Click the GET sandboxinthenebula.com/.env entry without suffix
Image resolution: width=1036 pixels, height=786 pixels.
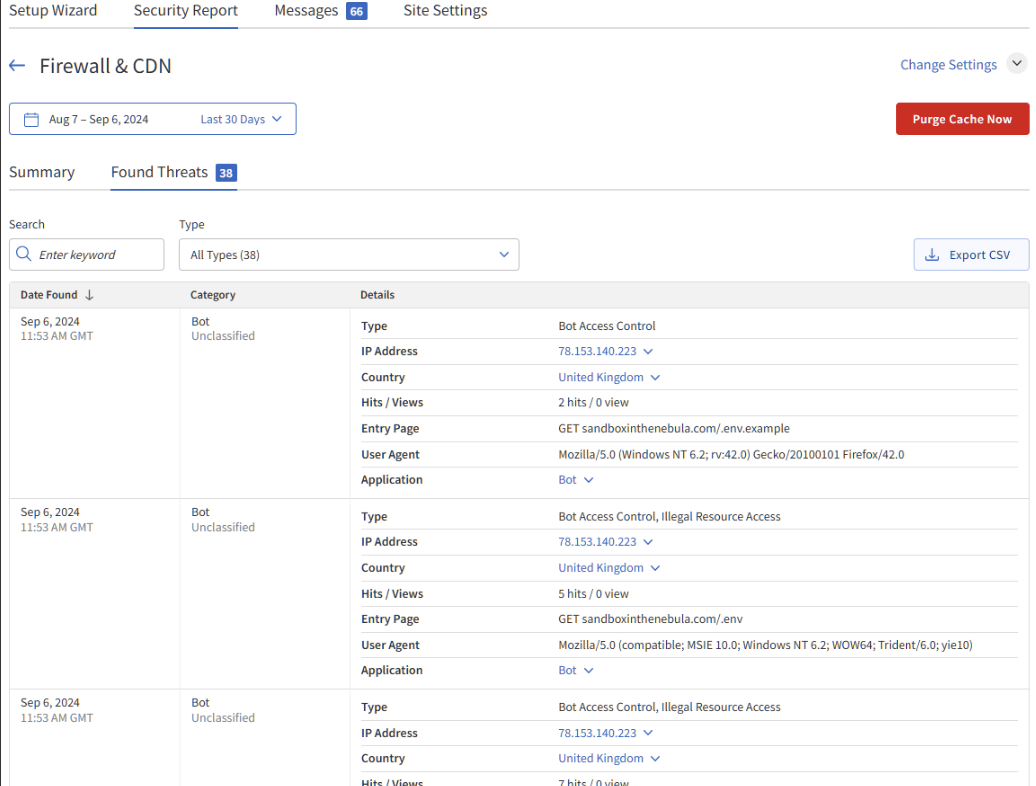coord(650,619)
